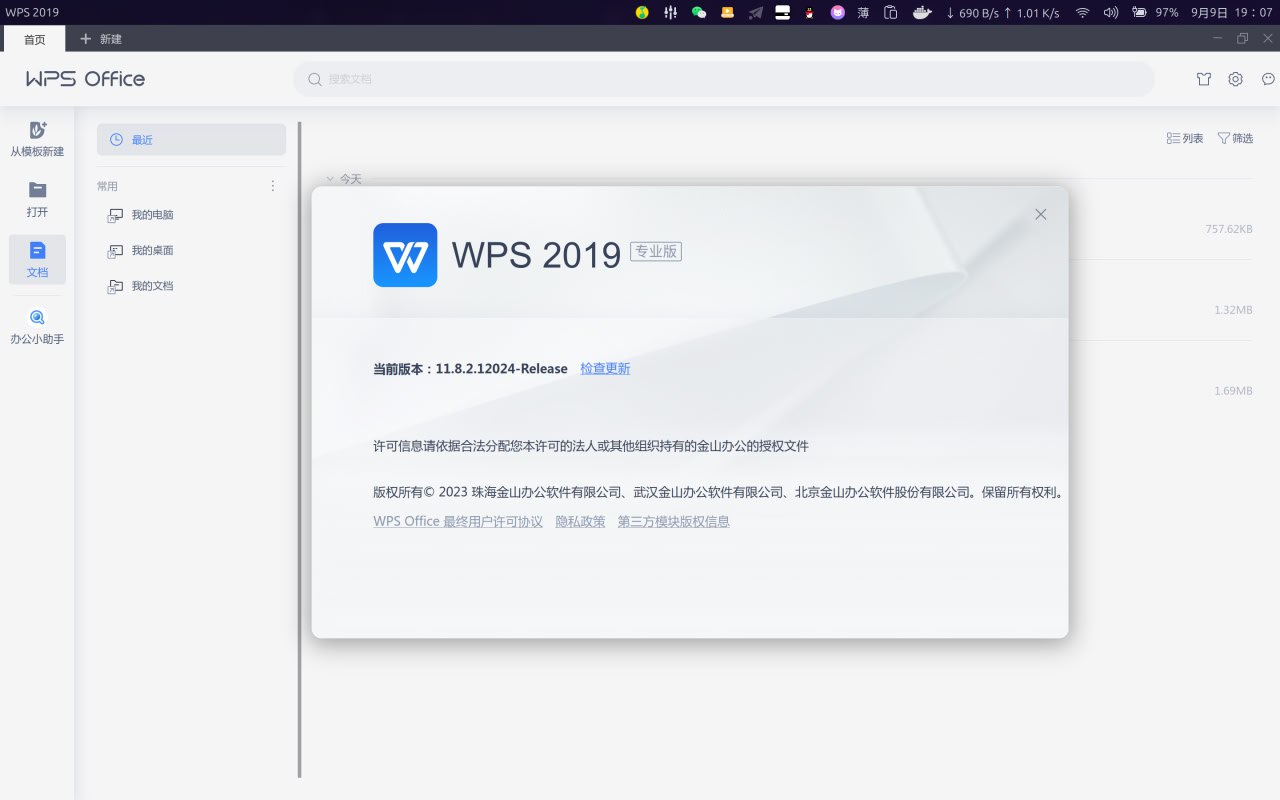This screenshot has width=1280, height=800.
Task: Open the 办公小助手 assistant icon
Action: [x=37, y=318]
